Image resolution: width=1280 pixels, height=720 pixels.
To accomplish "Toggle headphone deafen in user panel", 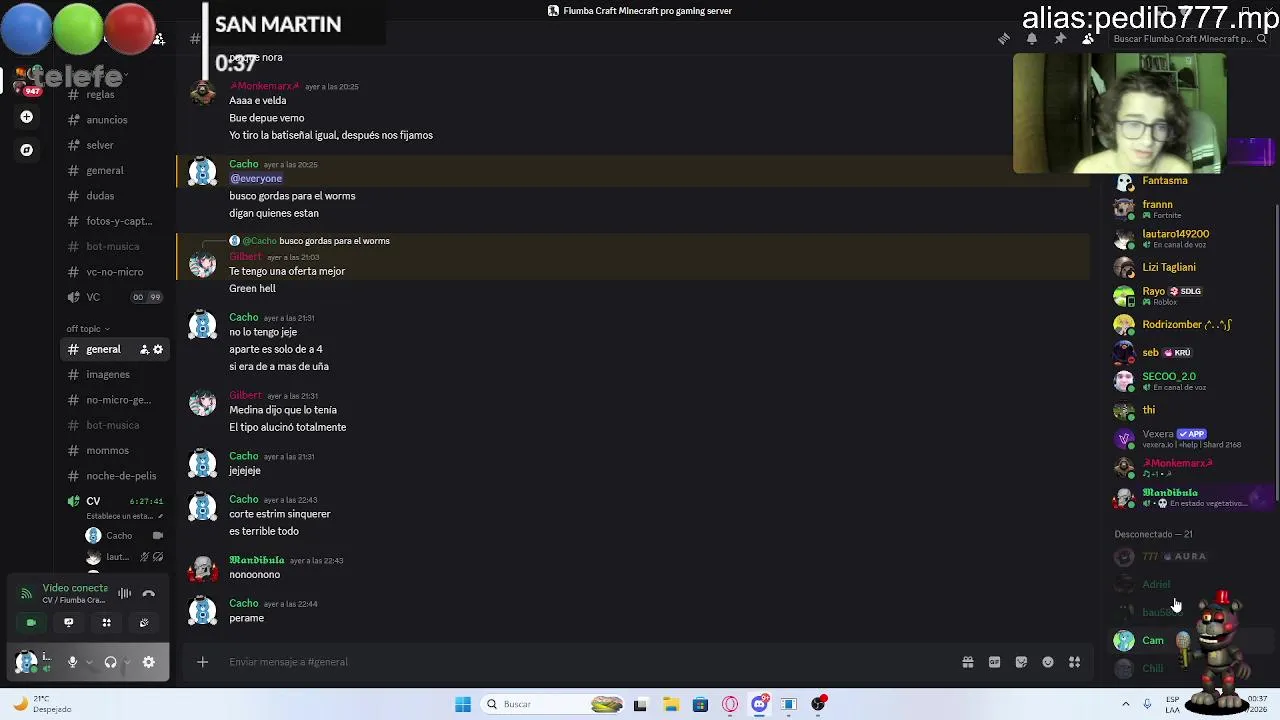I will pos(110,662).
